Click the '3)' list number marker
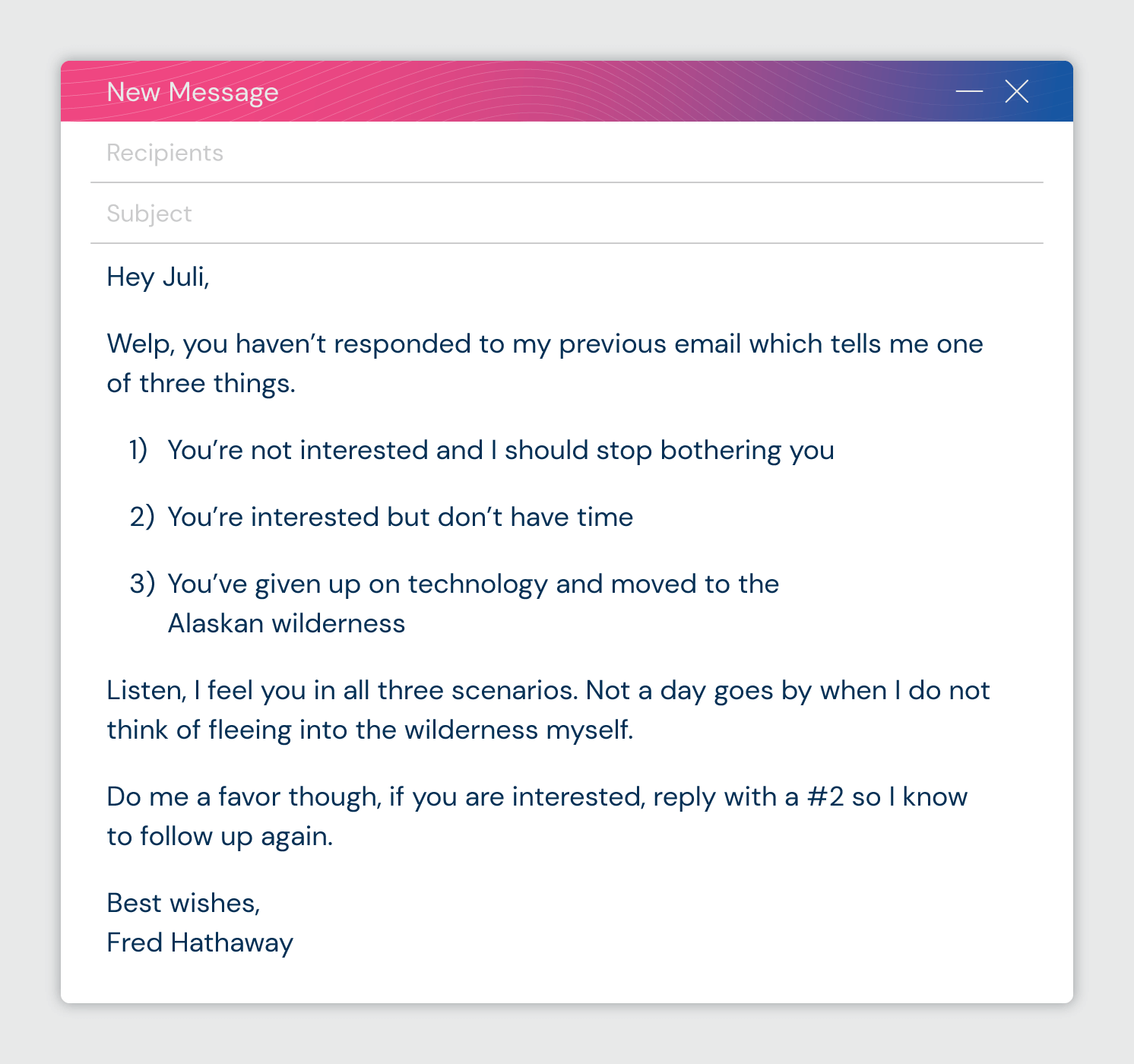The height and width of the screenshot is (1064, 1134). pos(142,584)
